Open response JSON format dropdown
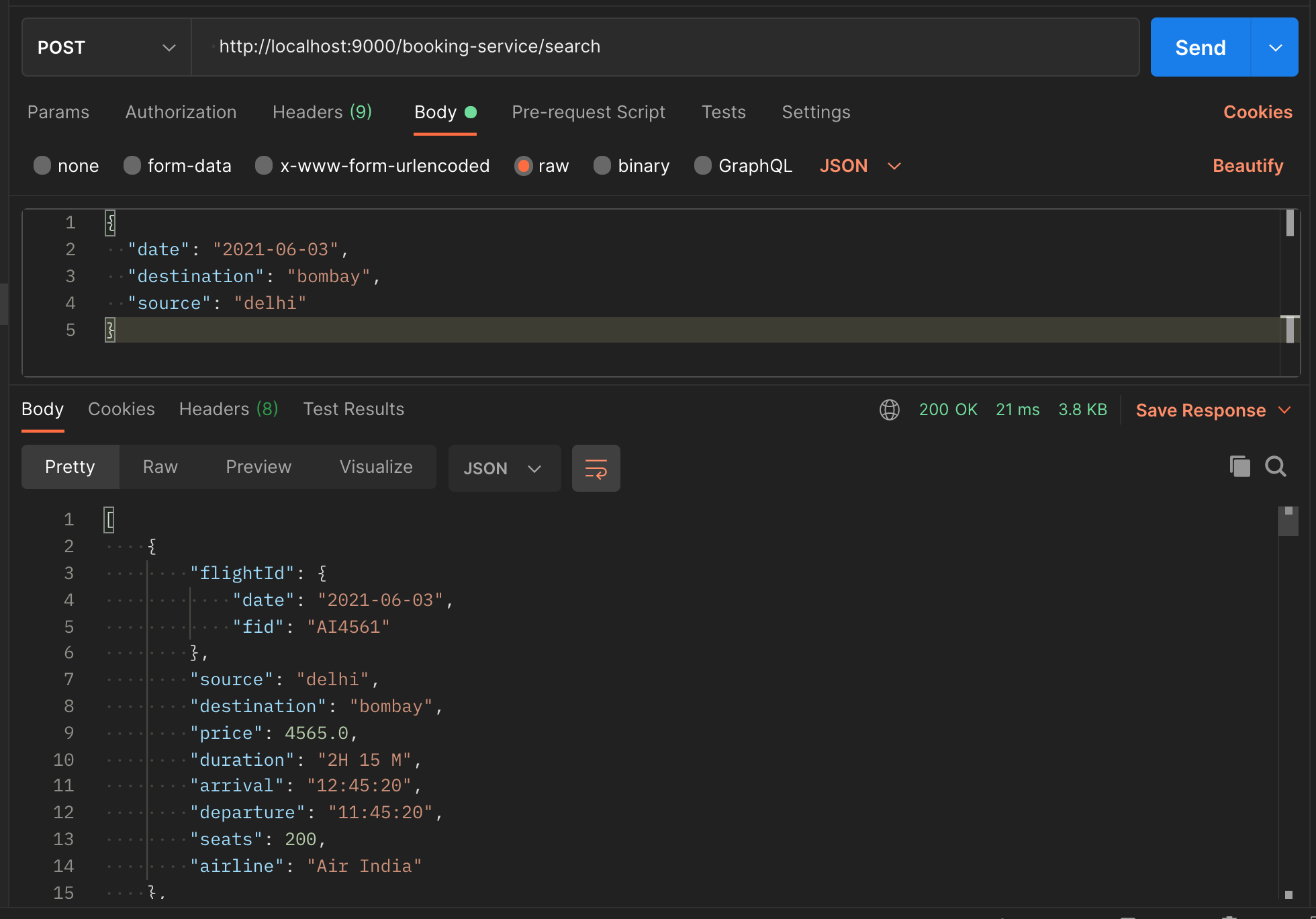Image resolution: width=1316 pixels, height=919 pixels. (x=504, y=468)
